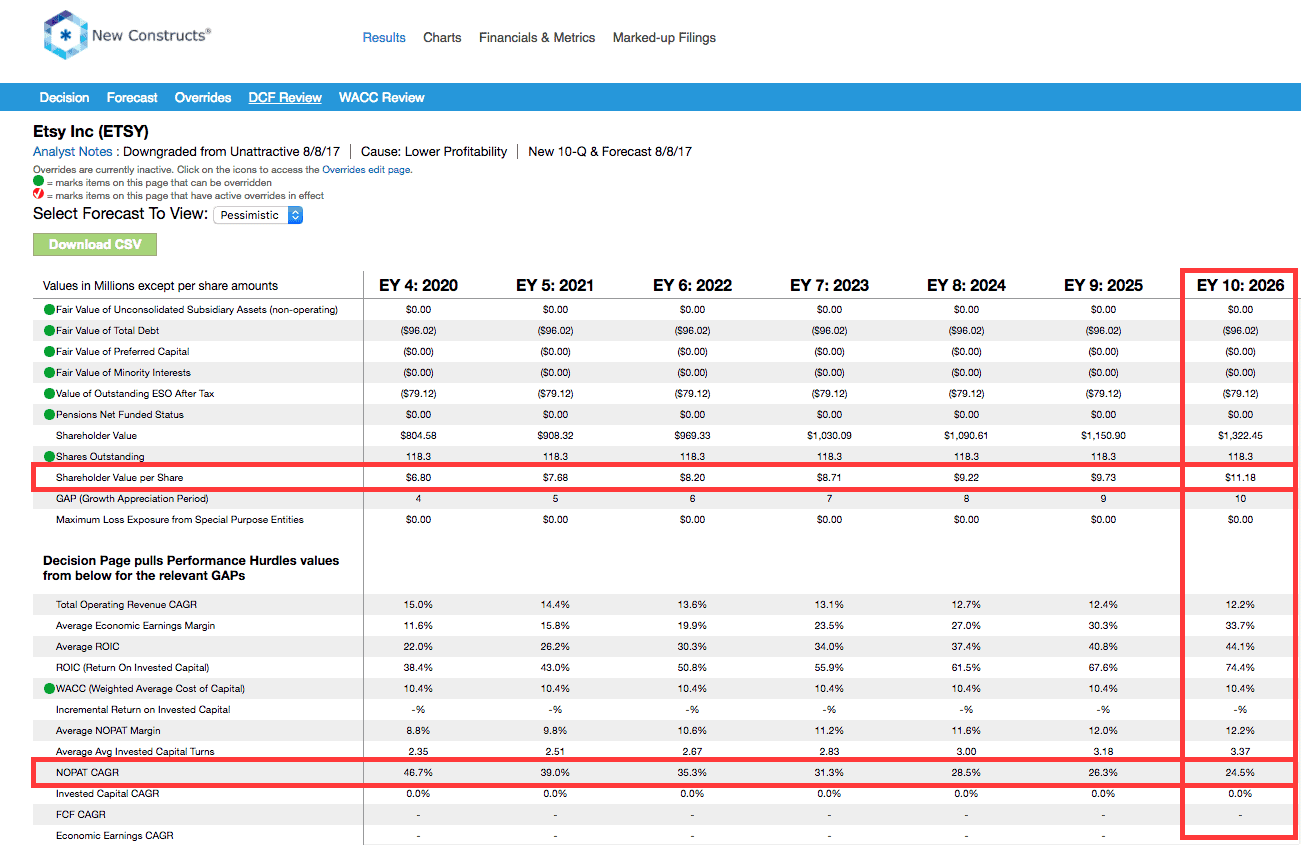
Task: Click the $6.80 value under EY 4: 2020
Action: point(418,478)
